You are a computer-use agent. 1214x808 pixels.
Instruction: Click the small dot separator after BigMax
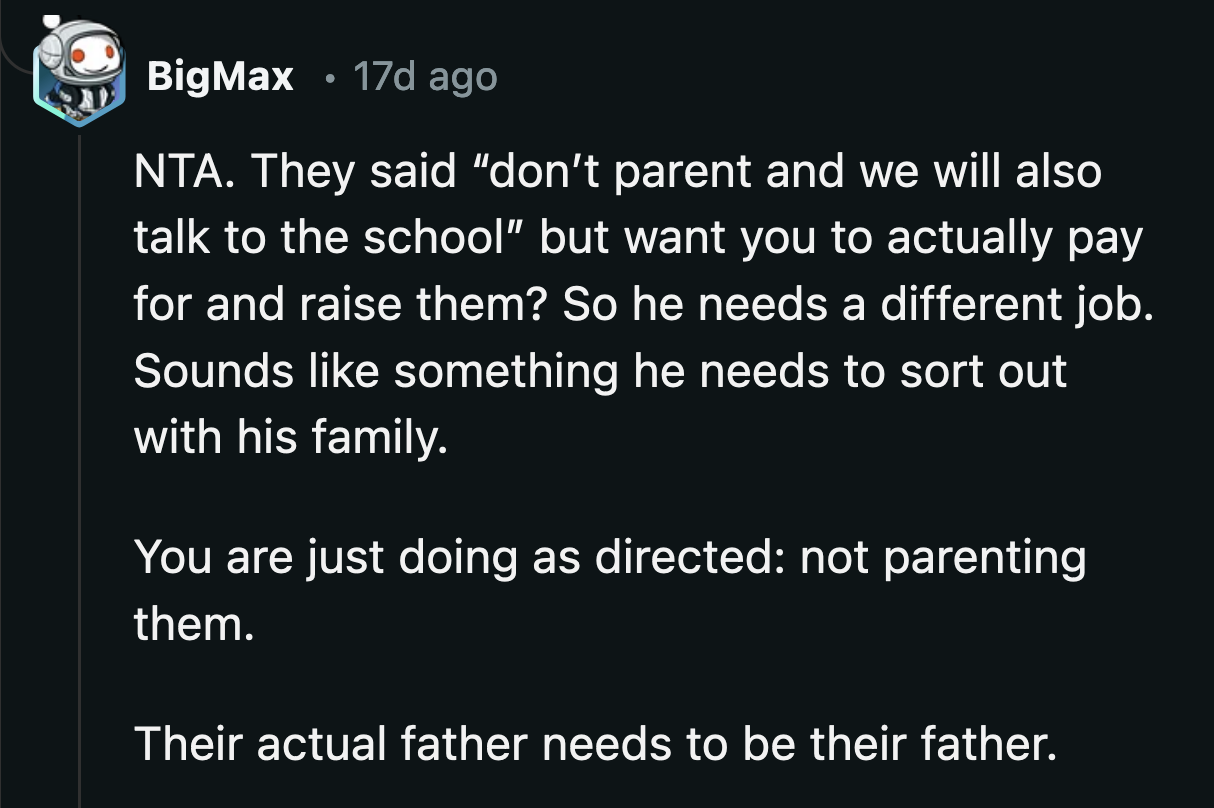[x=330, y=78]
